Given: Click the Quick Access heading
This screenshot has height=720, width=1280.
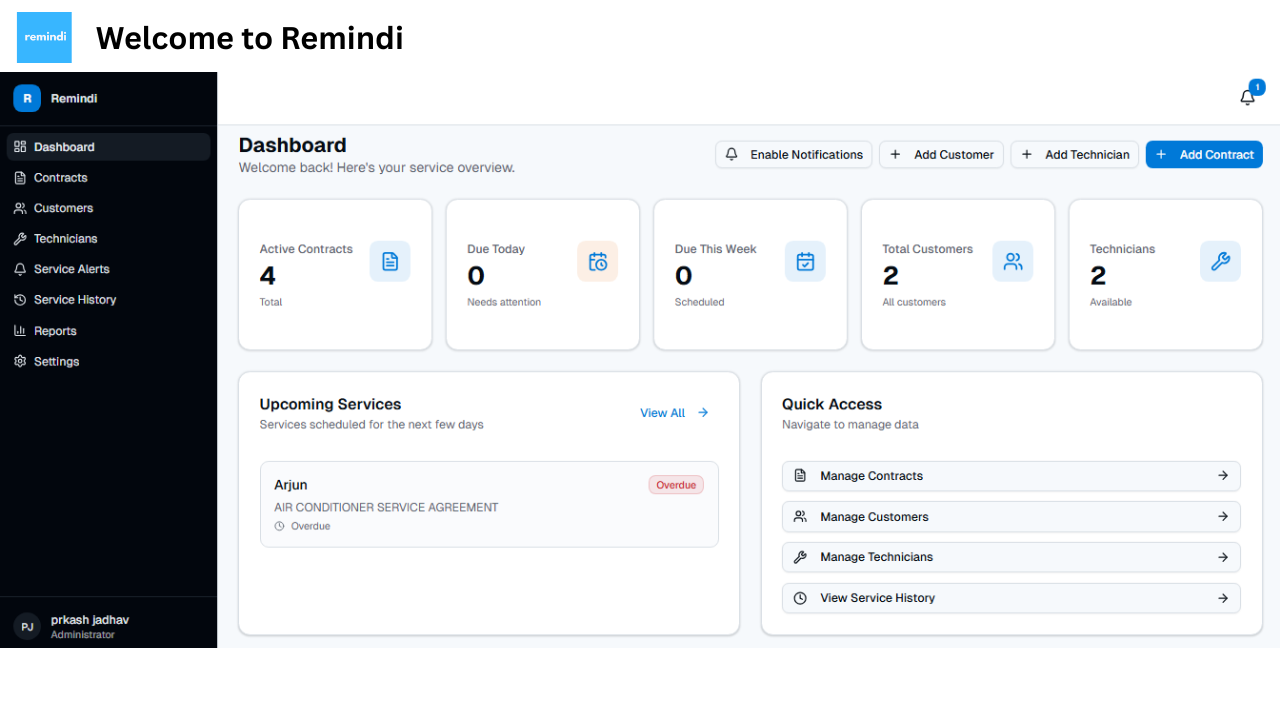Looking at the screenshot, I should pyautogui.click(x=832, y=404).
